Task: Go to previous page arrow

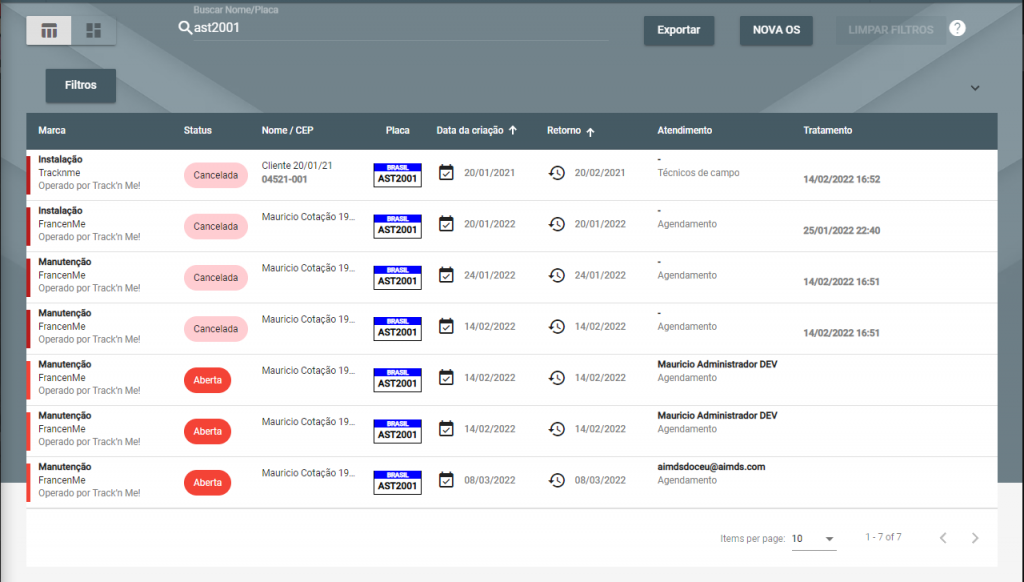Action: [943, 538]
